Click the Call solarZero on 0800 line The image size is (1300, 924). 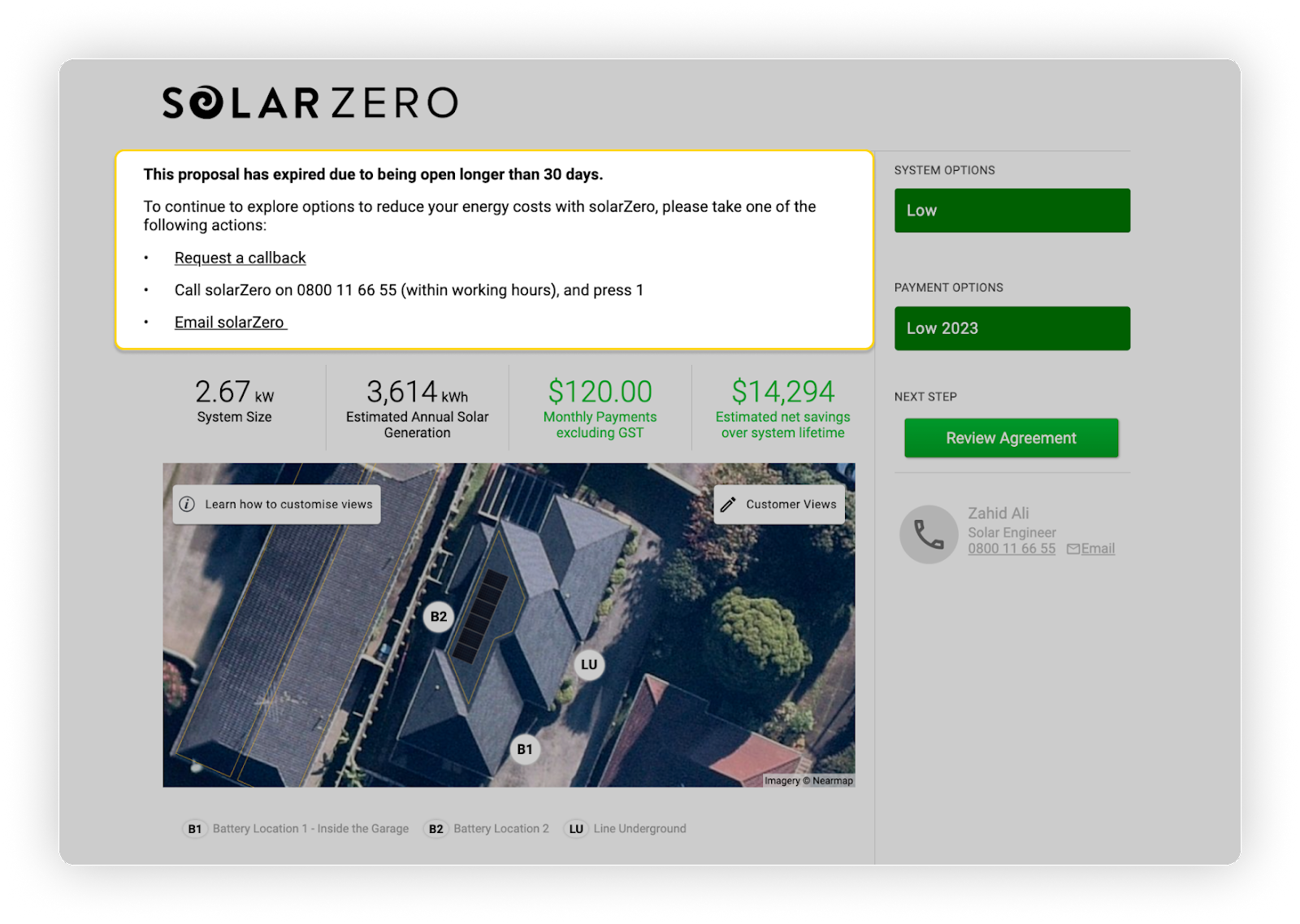click(409, 290)
